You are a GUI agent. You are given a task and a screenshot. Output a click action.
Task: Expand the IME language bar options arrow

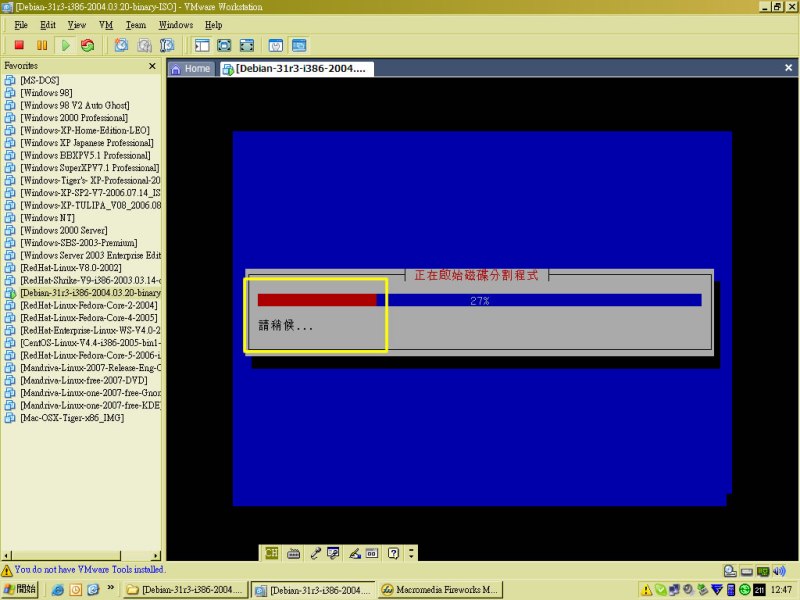click(411, 552)
